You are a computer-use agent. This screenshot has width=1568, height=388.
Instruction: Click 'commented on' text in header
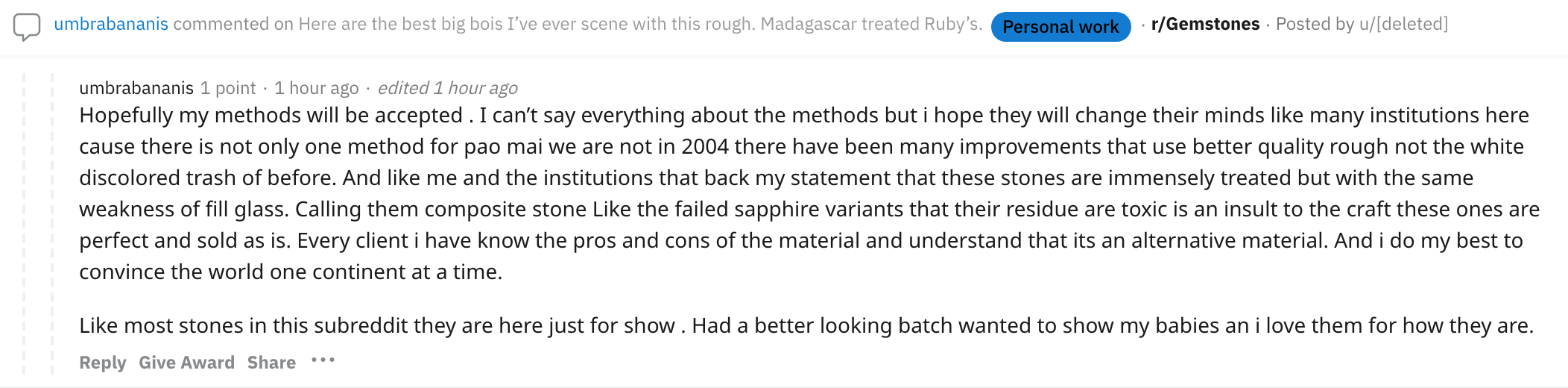tap(233, 24)
